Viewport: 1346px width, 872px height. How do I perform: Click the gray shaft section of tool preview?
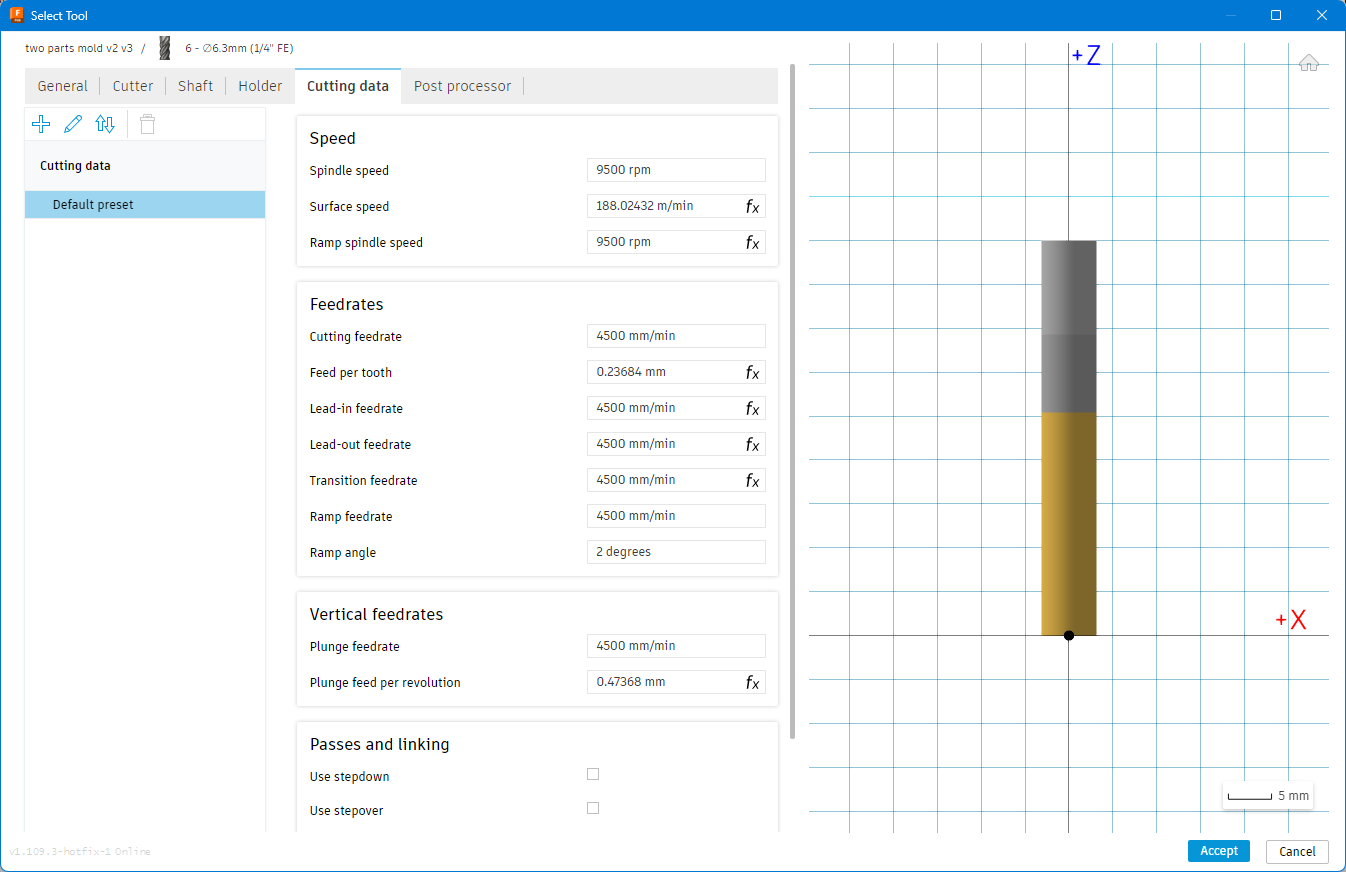1069,327
